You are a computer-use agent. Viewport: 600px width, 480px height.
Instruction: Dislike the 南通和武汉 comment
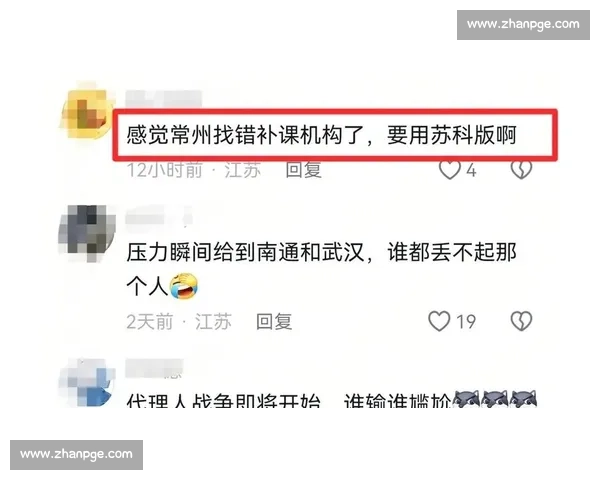(x=522, y=321)
